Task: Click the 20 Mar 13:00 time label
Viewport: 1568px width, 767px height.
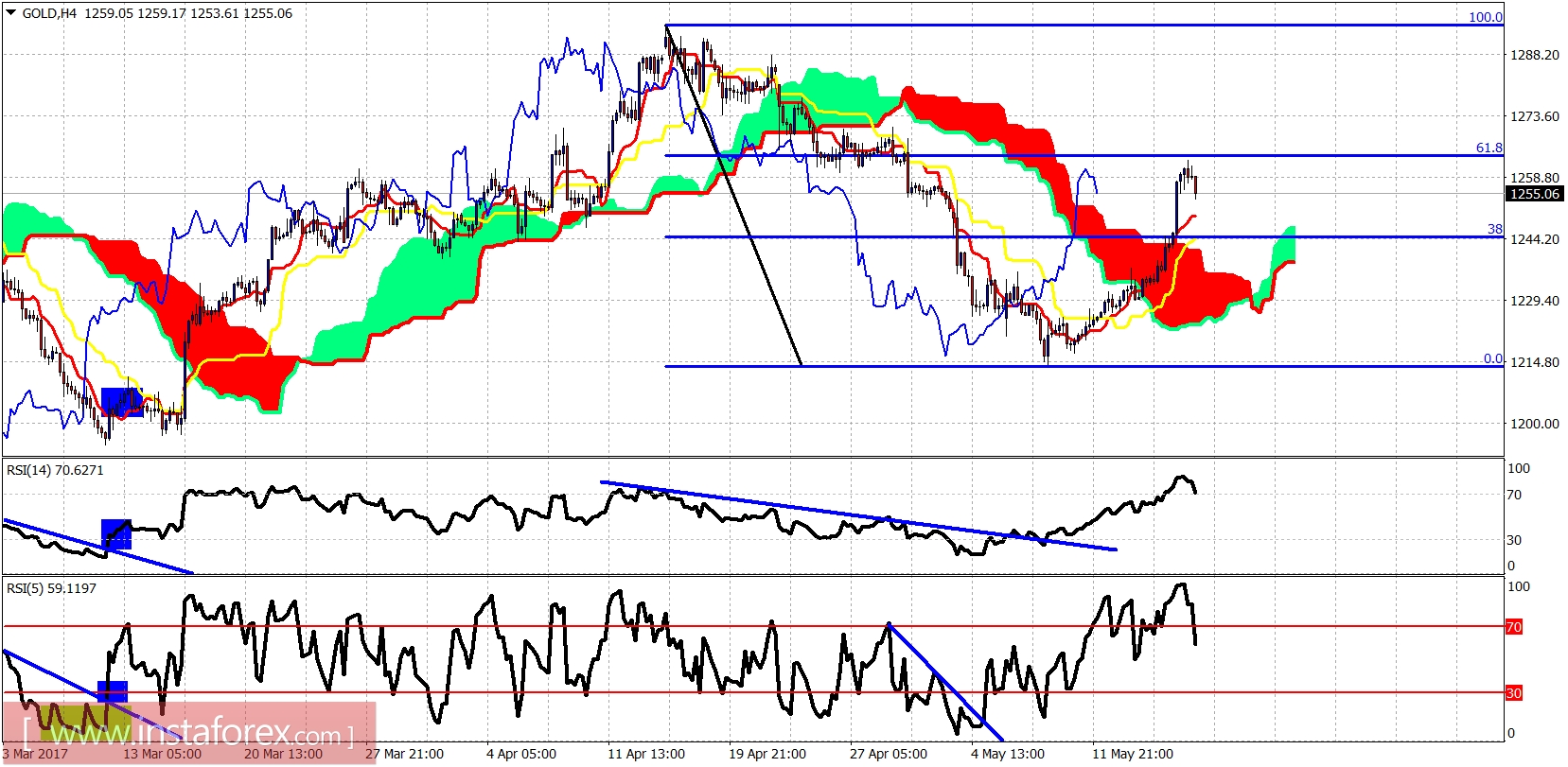Action: (283, 754)
